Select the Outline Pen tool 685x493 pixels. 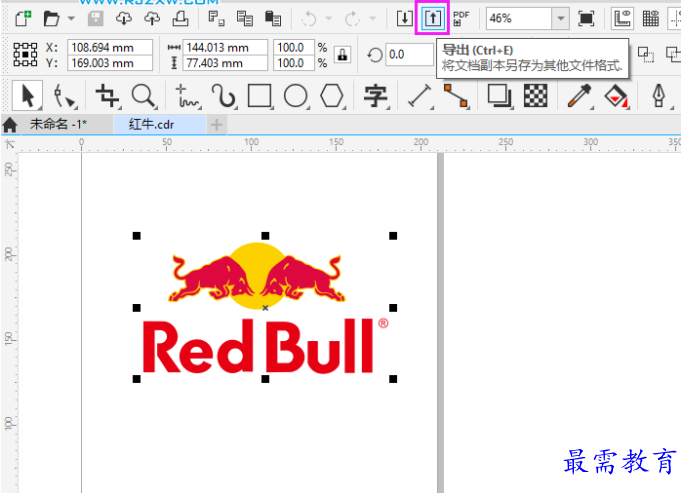pyautogui.click(x=660, y=96)
